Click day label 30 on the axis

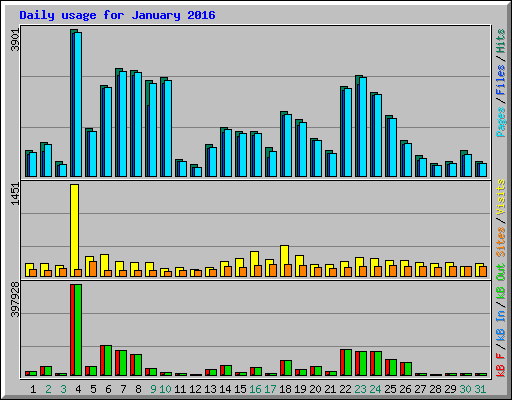click(x=465, y=389)
